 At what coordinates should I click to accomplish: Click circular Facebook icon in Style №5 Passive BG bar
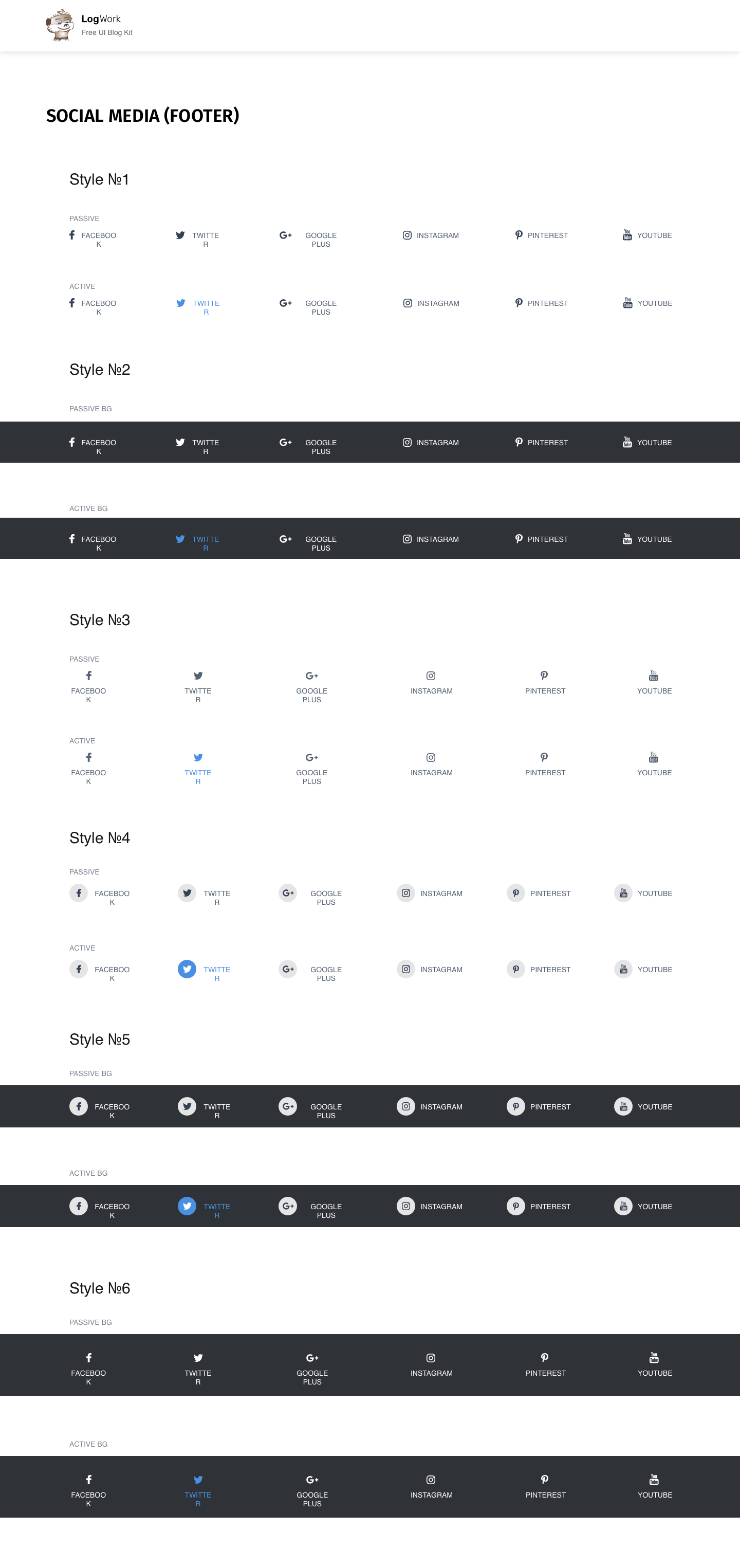click(x=79, y=1106)
